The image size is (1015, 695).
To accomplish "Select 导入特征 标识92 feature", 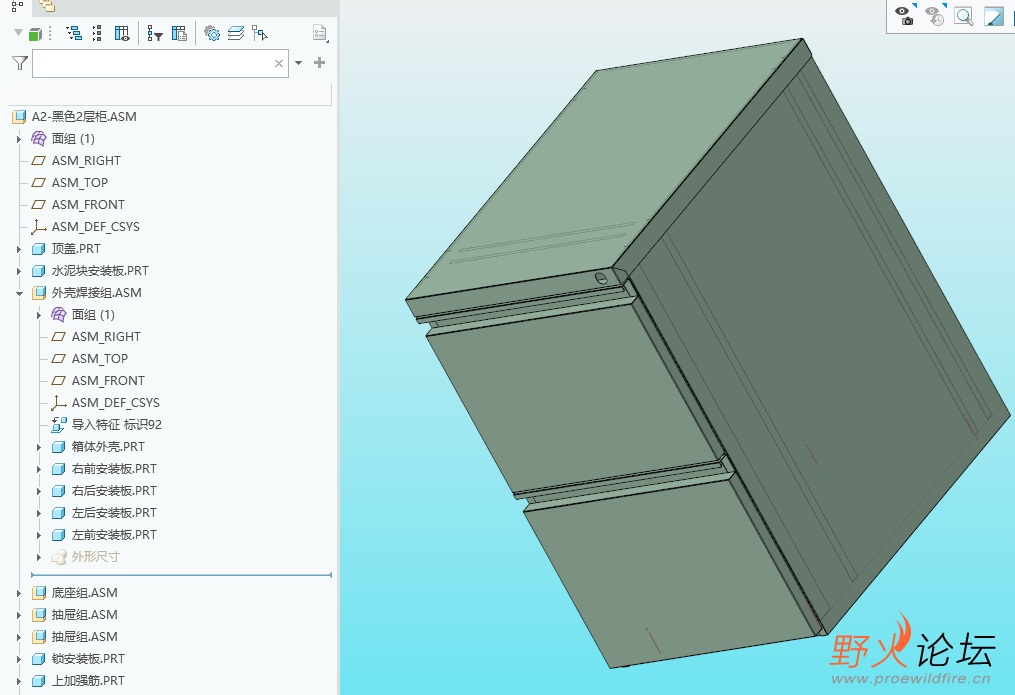I will (x=117, y=425).
